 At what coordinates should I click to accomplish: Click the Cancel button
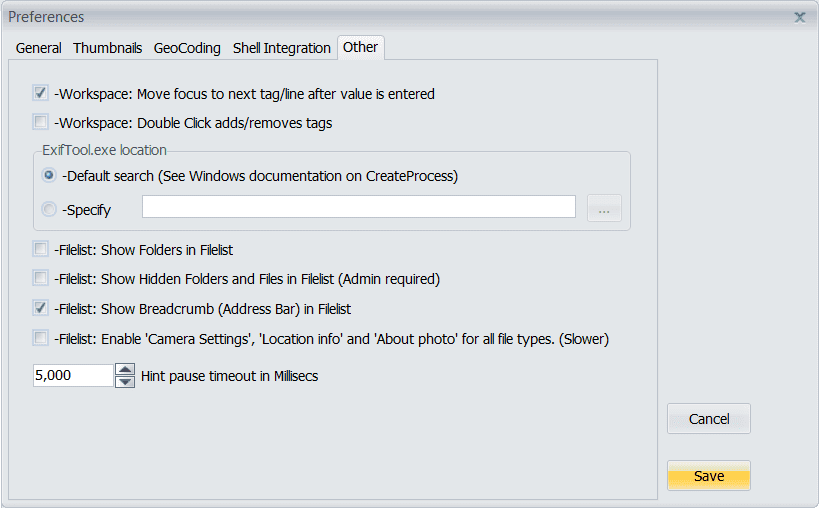[x=709, y=419]
